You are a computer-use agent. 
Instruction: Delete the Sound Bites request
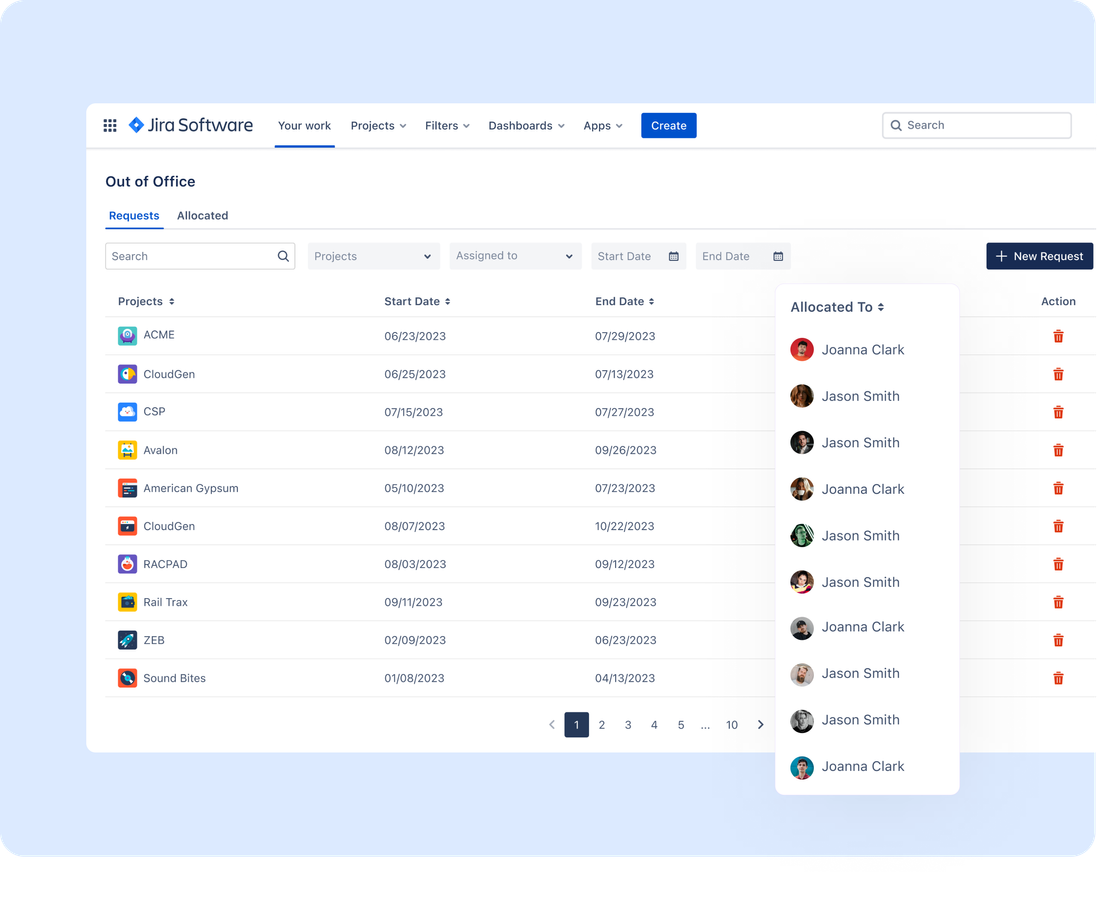1059,678
